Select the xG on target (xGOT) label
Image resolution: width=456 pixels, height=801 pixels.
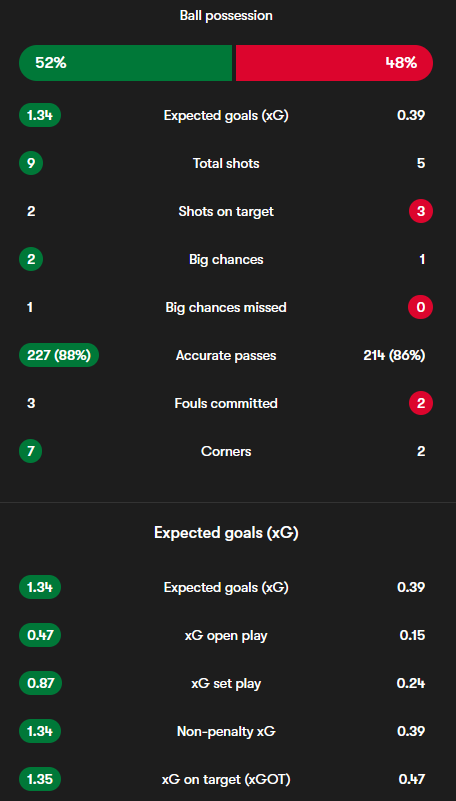click(x=226, y=780)
